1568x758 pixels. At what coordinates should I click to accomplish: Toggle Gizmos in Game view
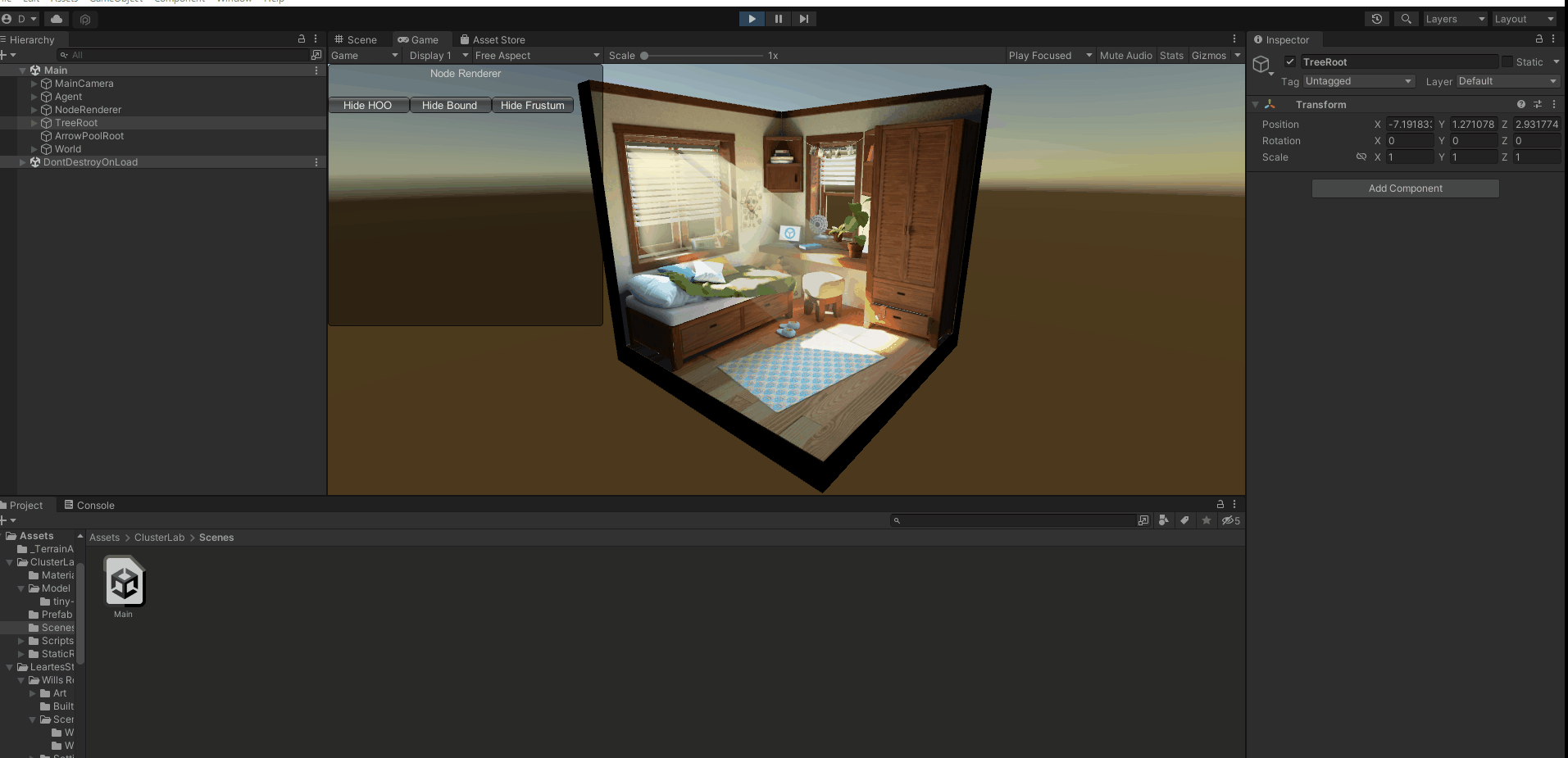click(1209, 56)
